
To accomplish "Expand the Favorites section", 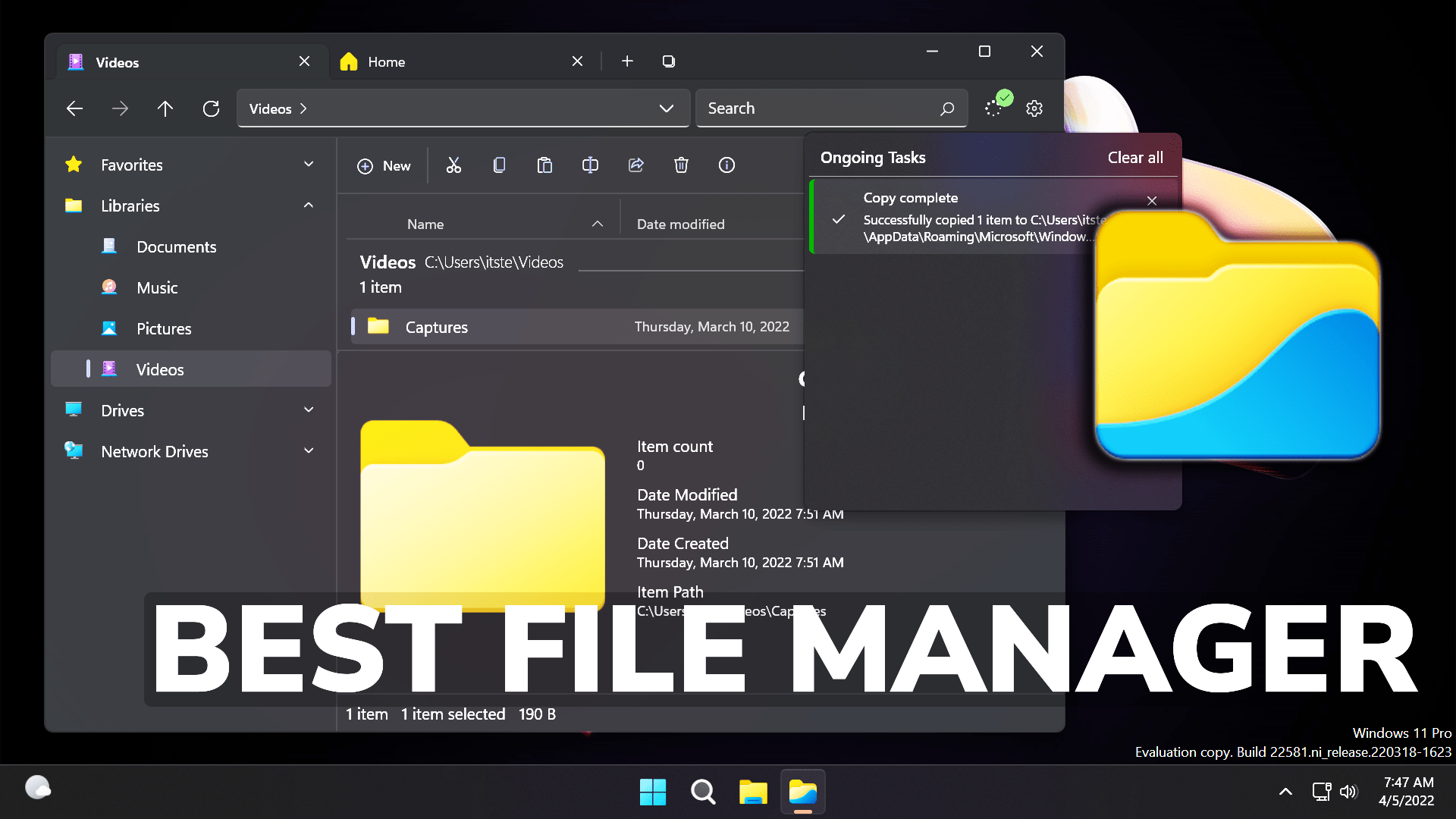I will click(309, 165).
